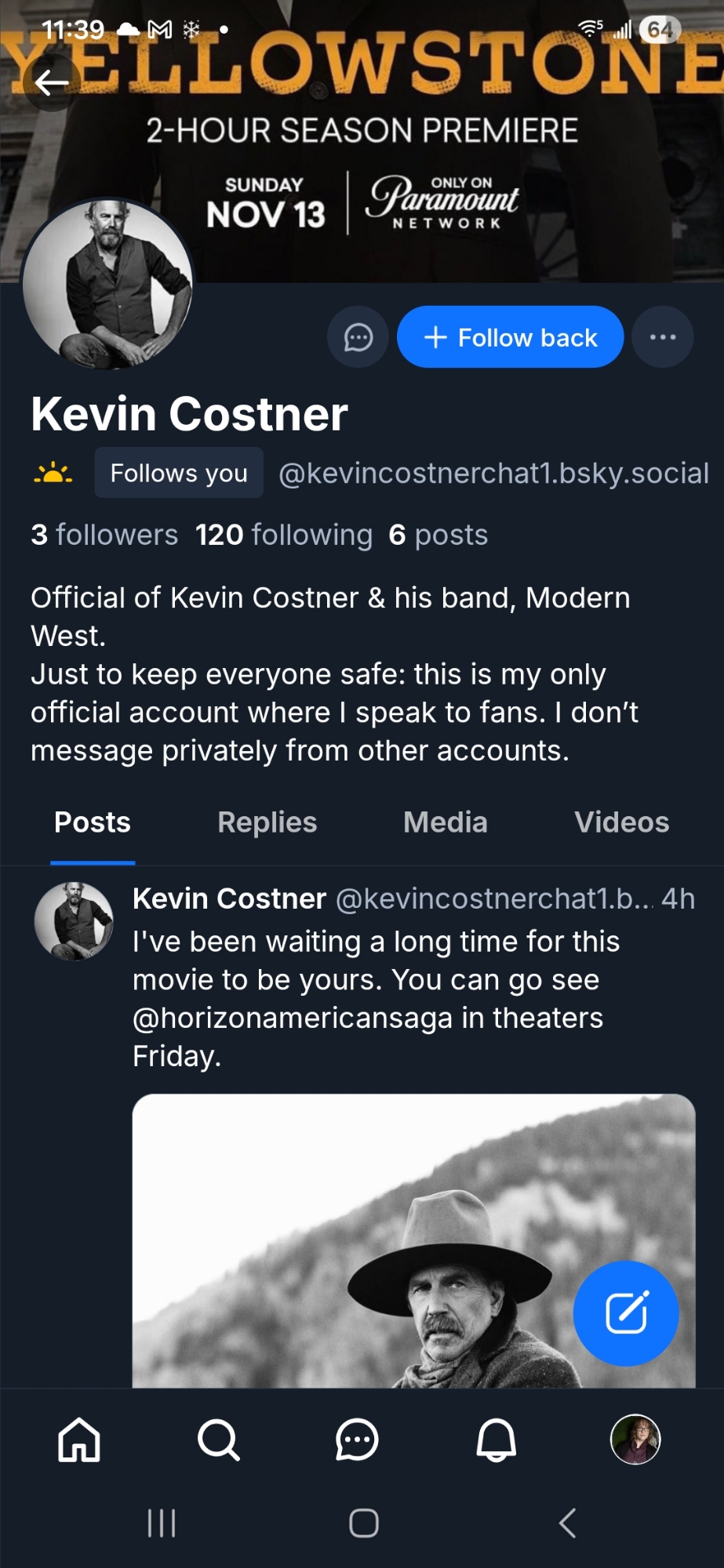View the 120 following list
The height and width of the screenshot is (1568, 724).
(284, 535)
